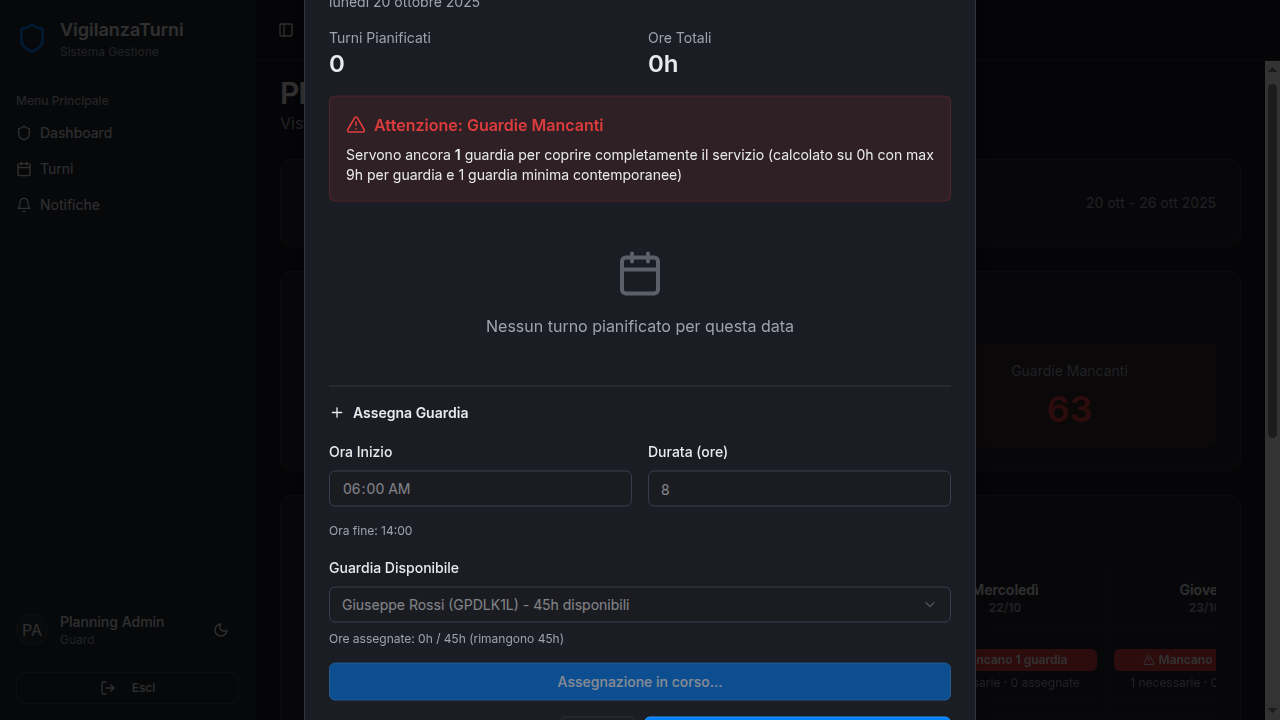The width and height of the screenshot is (1280, 720).
Task: Open Turni from the main menu
Action: coord(56,169)
